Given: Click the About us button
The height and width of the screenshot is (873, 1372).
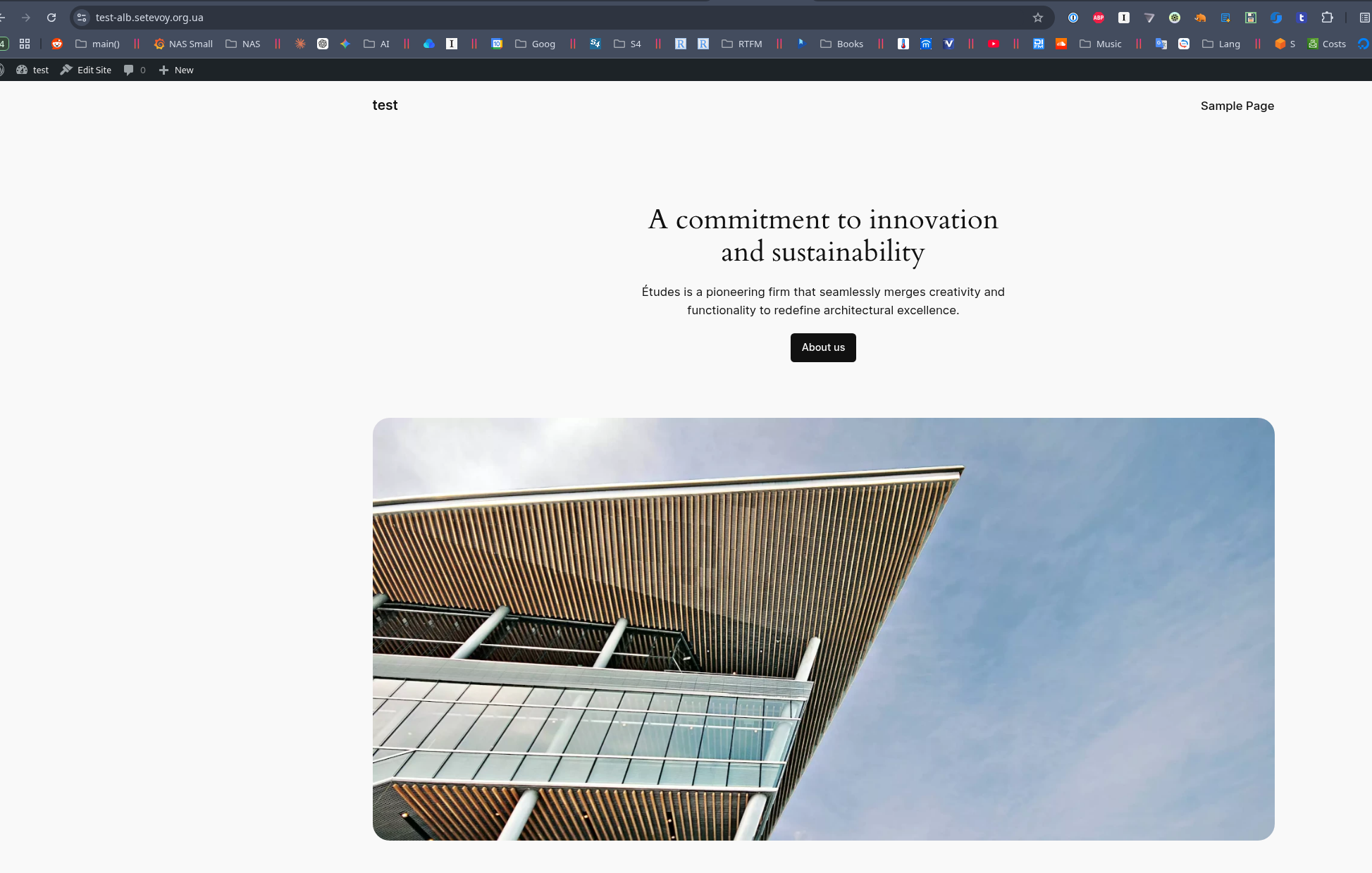Looking at the screenshot, I should point(822,347).
